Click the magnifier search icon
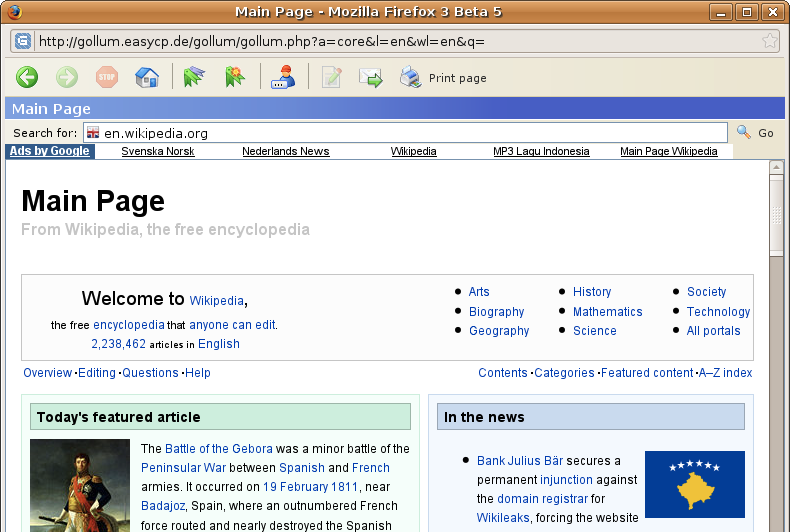This screenshot has height=532, width=790. [744, 132]
